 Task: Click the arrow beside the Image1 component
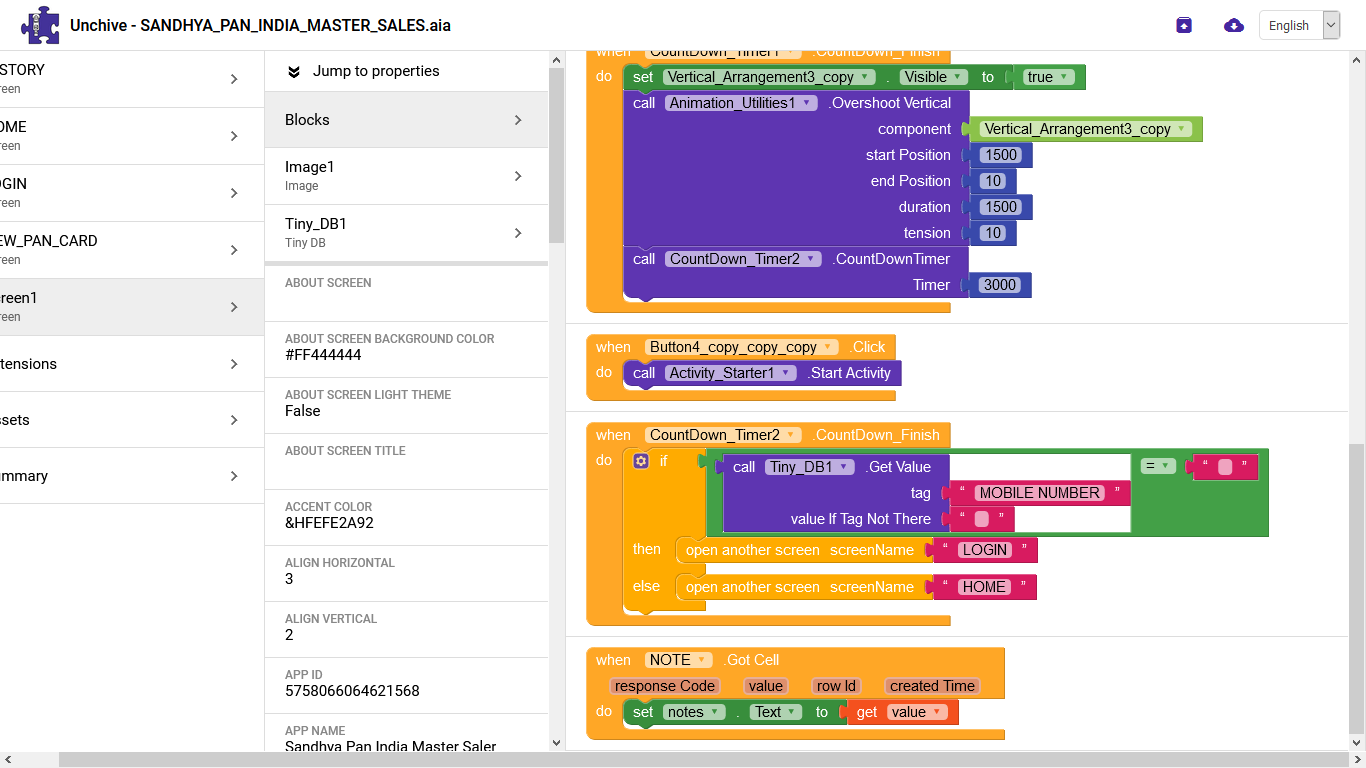[x=518, y=176]
